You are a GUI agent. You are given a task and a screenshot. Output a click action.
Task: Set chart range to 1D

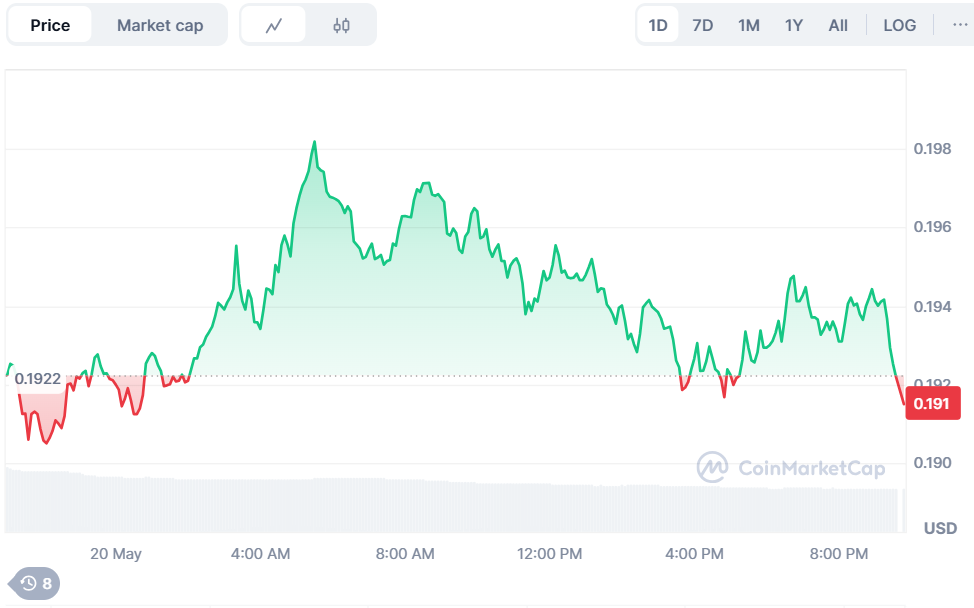point(658,25)
